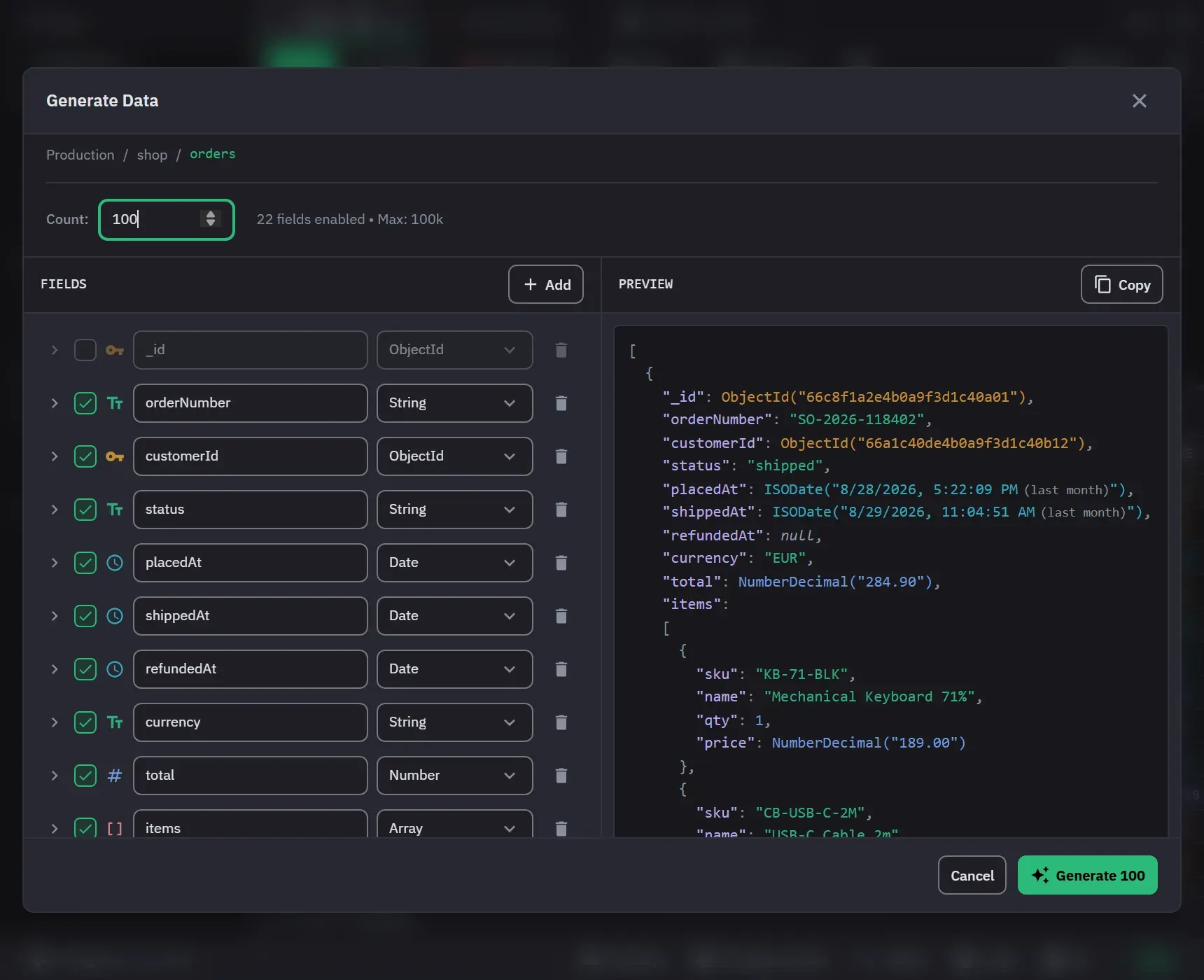Uncheck the customerId field checkbox

(85, 456)
